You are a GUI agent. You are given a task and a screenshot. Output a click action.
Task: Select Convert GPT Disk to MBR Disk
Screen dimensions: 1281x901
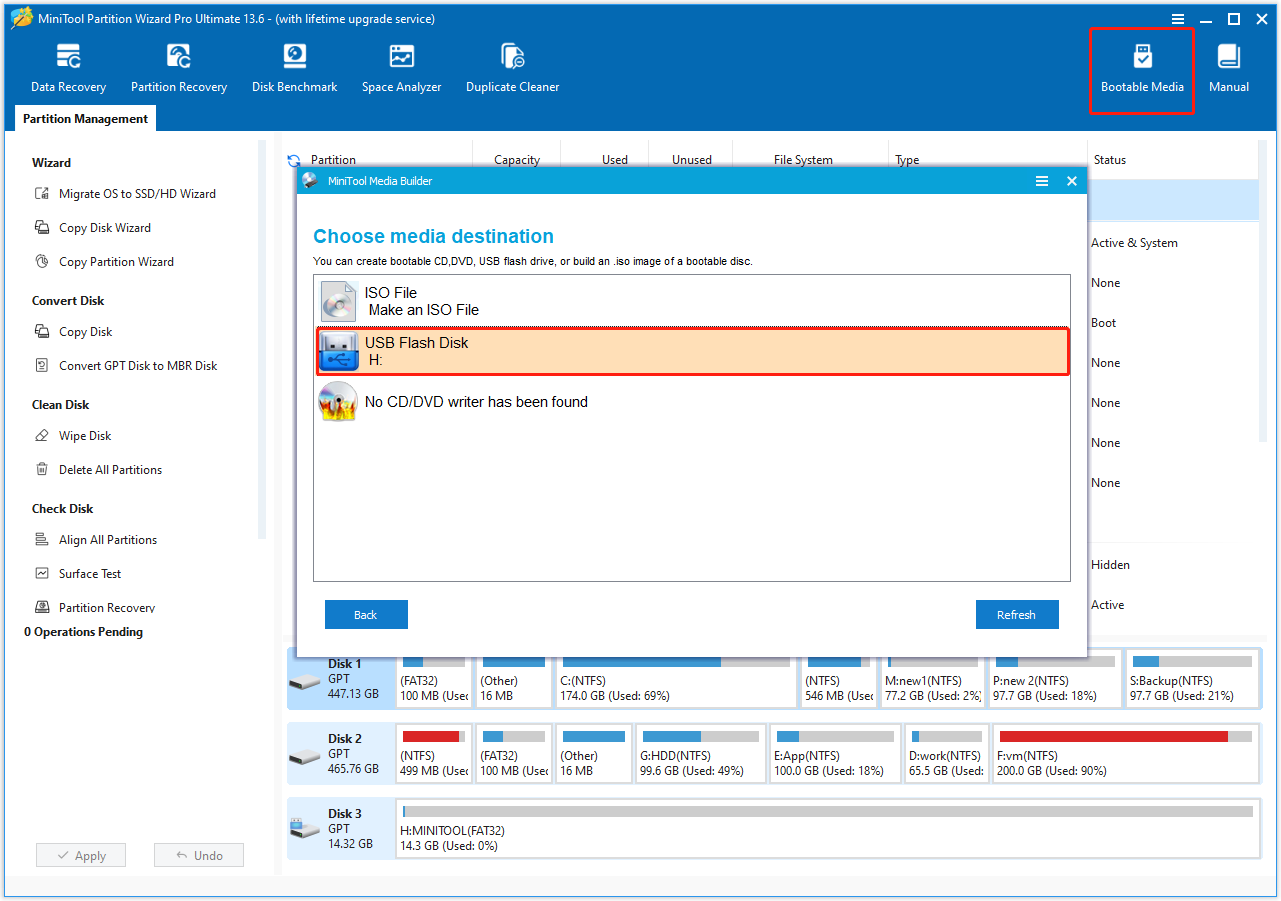[x=125, y=366]
